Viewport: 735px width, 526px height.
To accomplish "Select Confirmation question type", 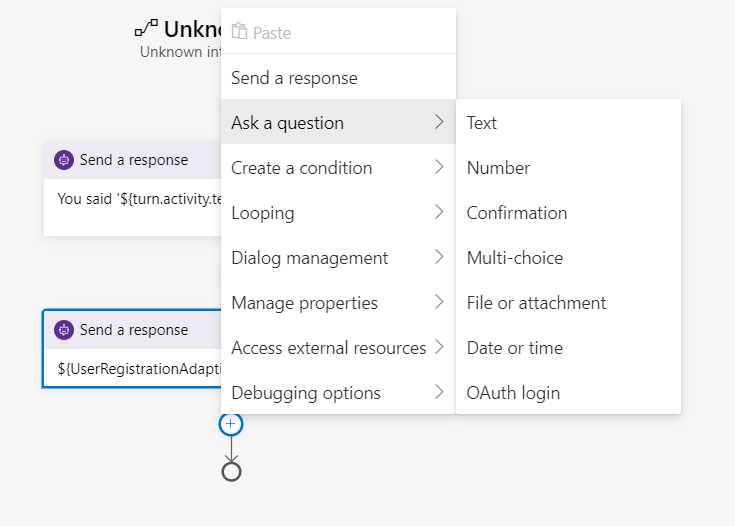I will click(x=568, y=213).
